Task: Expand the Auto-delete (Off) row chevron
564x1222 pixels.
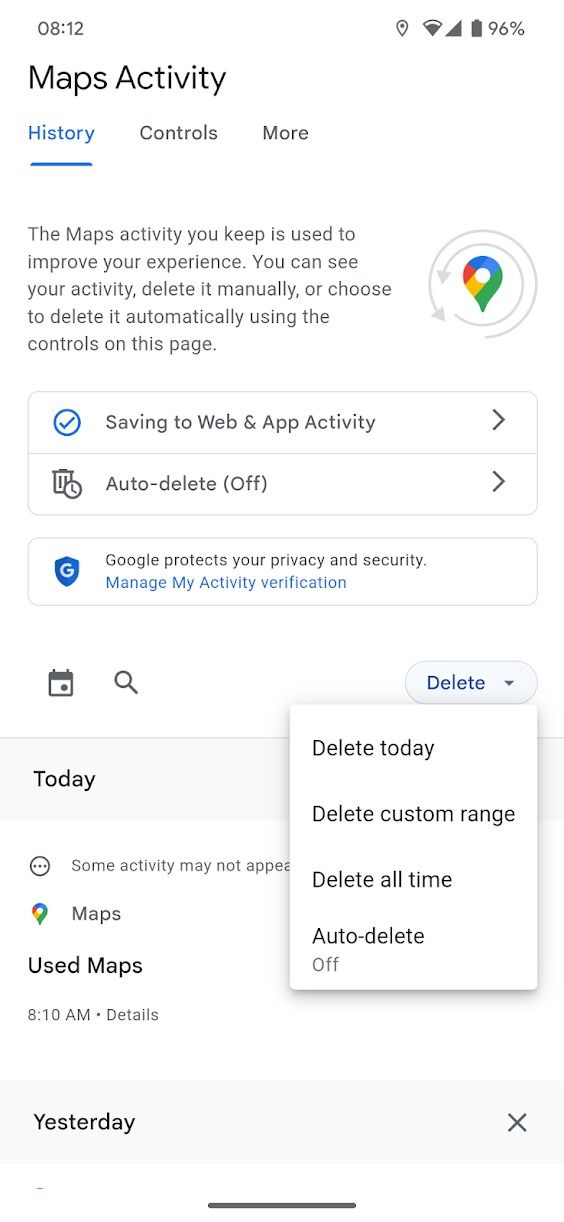Action: [499, 483]
